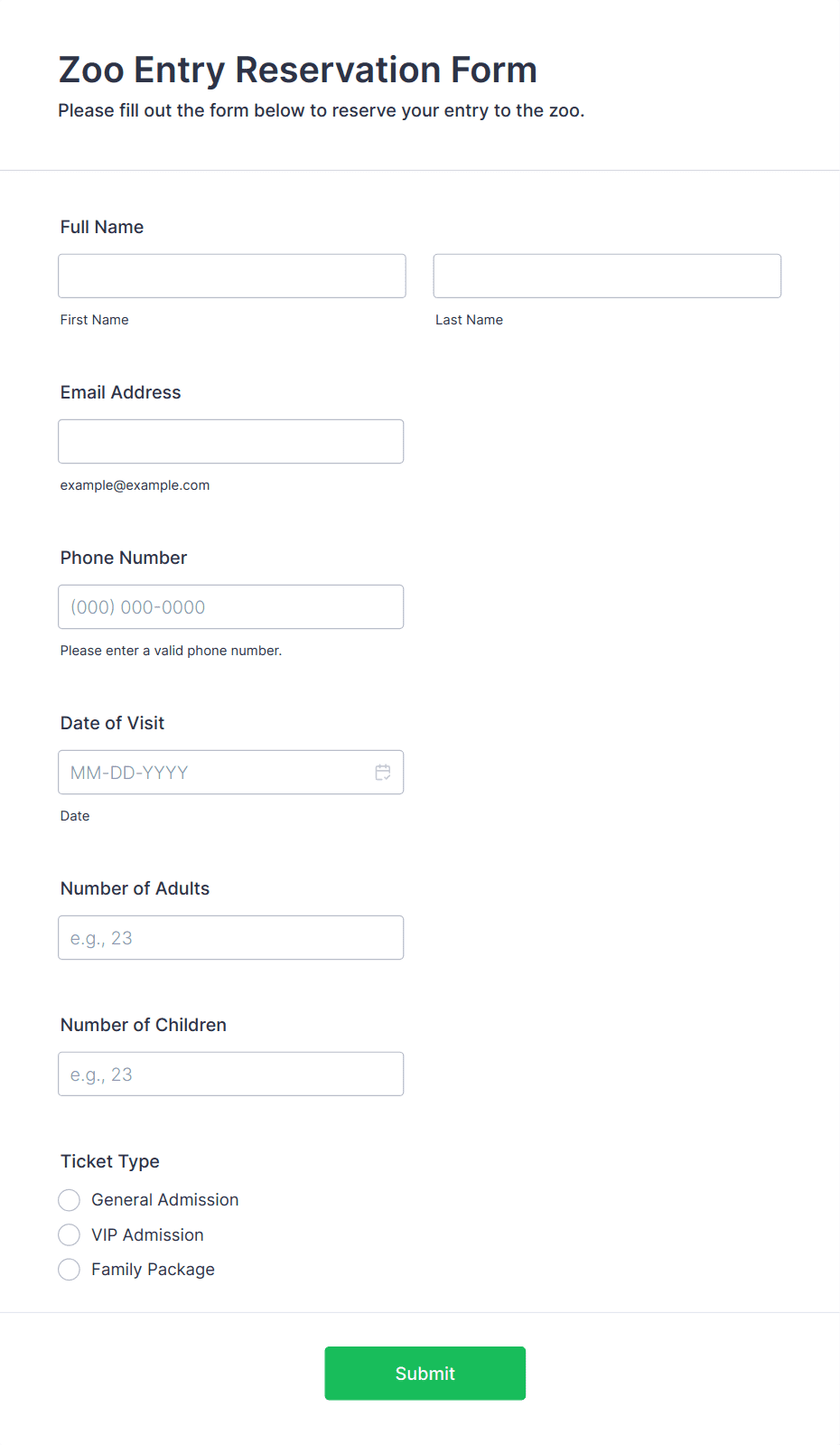
Task: Click into the Last Name field
Action: click(x=607, y=276)
